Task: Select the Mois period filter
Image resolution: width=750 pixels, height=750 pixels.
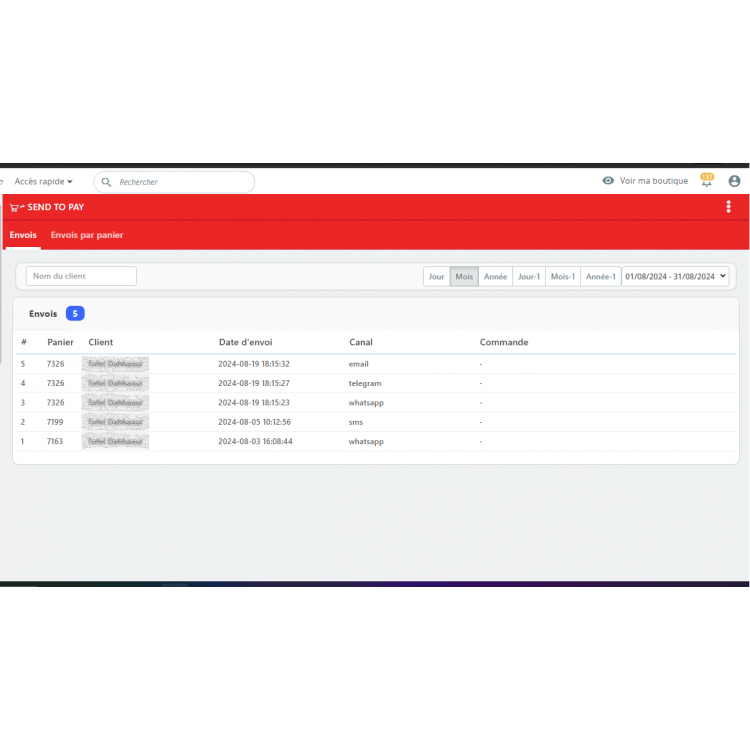Action: tap(464, 276)
